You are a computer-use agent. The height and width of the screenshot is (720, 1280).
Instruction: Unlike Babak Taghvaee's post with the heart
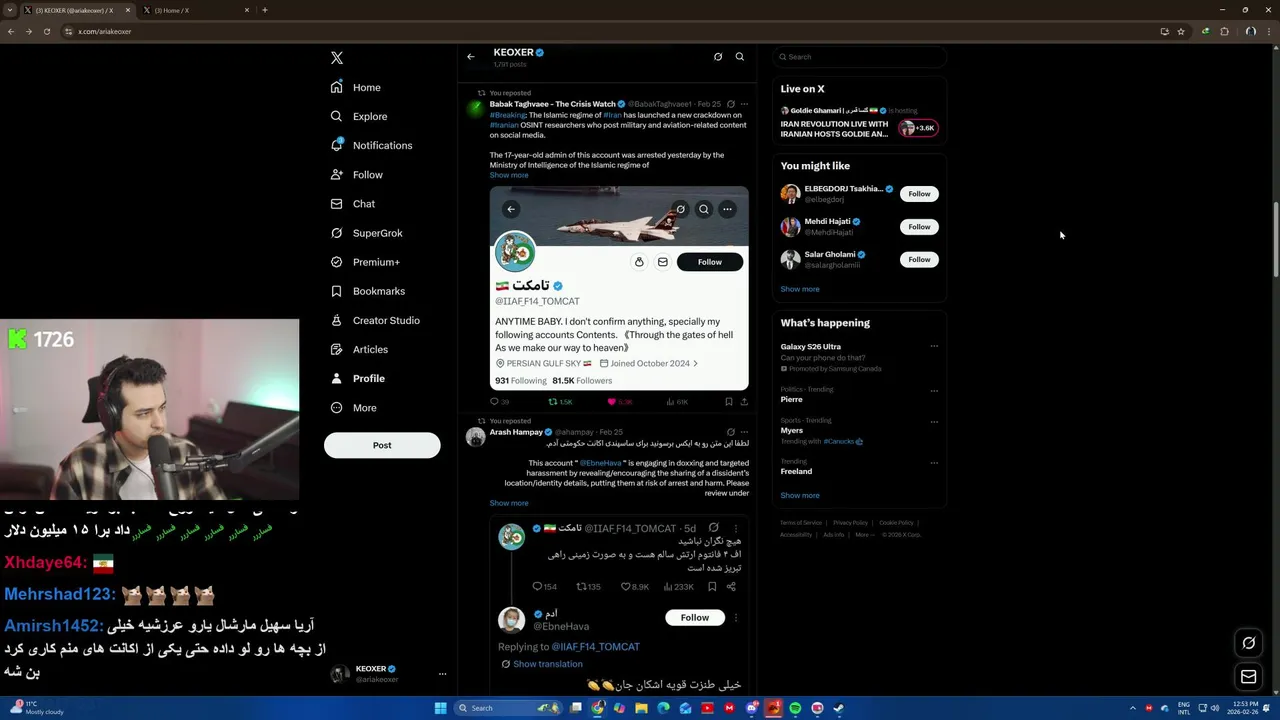click(x=620, y=402)
